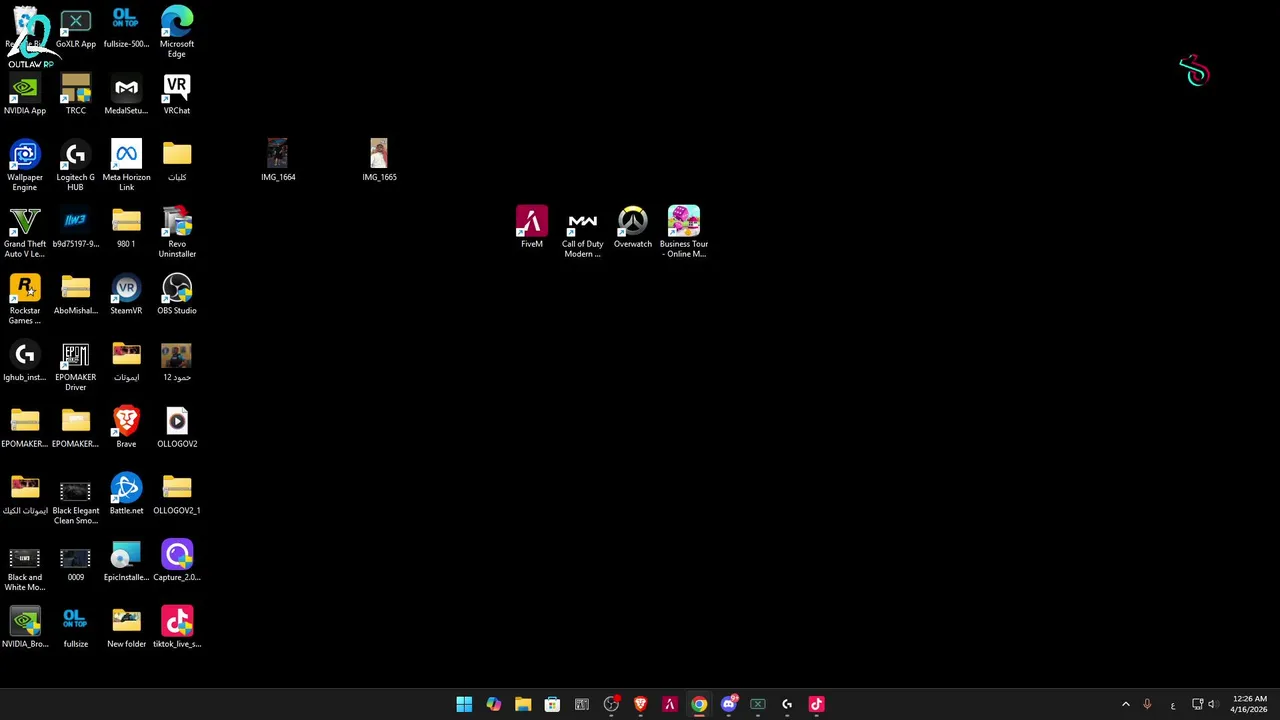Switch to FiveM in the taskbar
This screenshot has width=1280, height=720.
[x=670, y=704]
